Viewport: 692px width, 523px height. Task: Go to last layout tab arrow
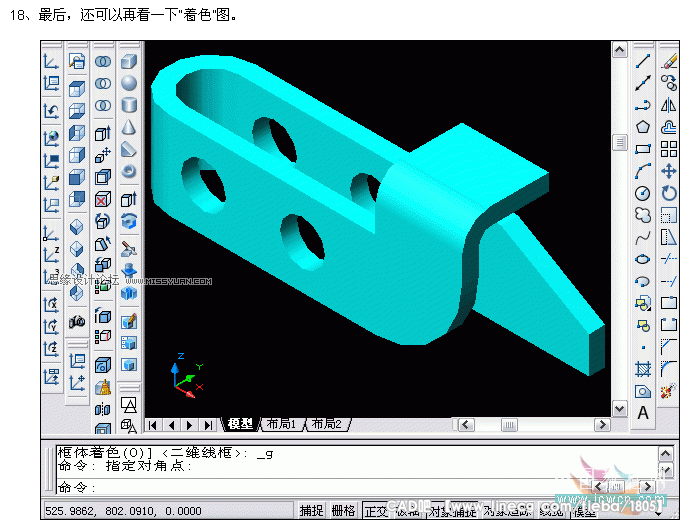point(208,425)
